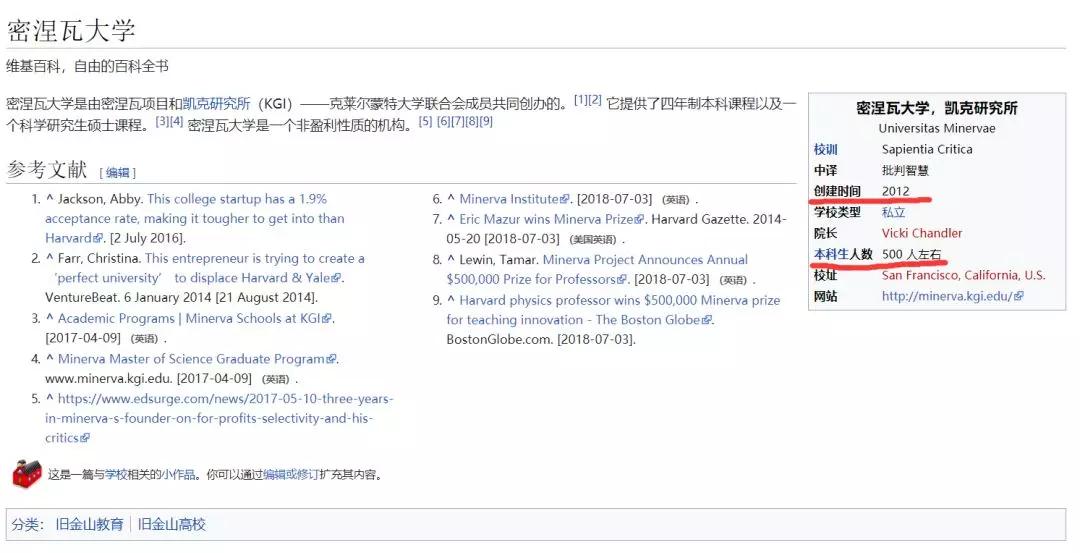Click 本科生 link in infobox
The height and width of the screenshot is (553, 1080).
coord(831,254)
